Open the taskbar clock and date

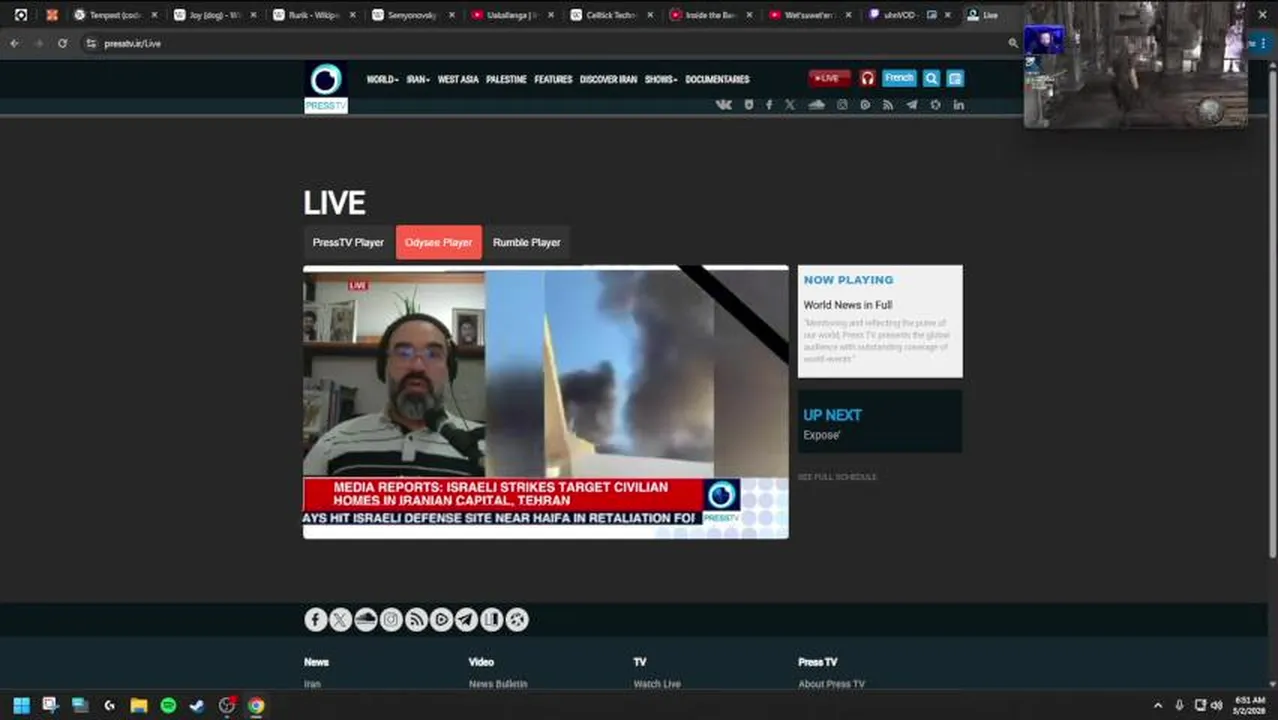[x=1250, y=705]
